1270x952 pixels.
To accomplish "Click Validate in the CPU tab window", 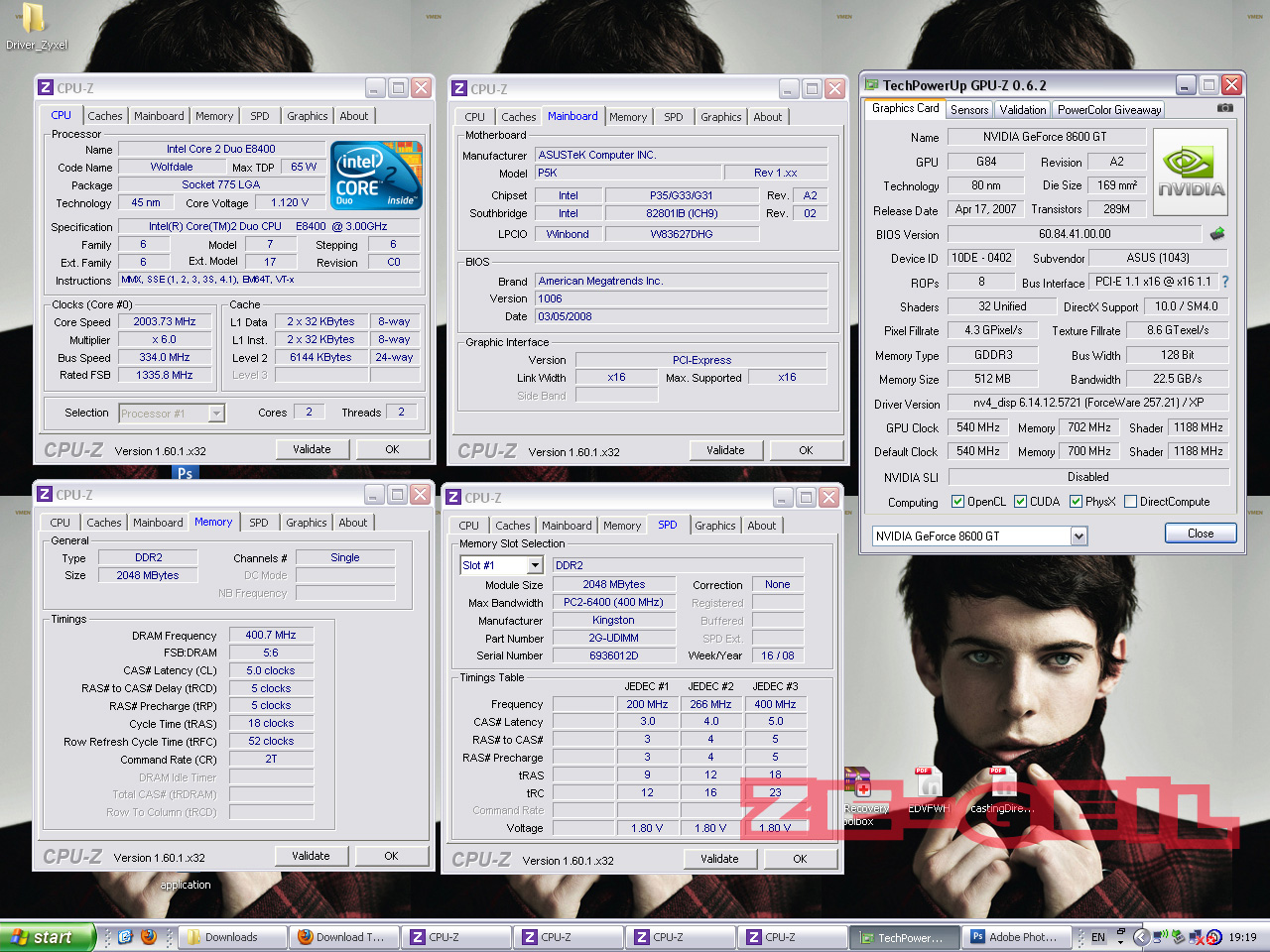I will [x=312, y=449].
